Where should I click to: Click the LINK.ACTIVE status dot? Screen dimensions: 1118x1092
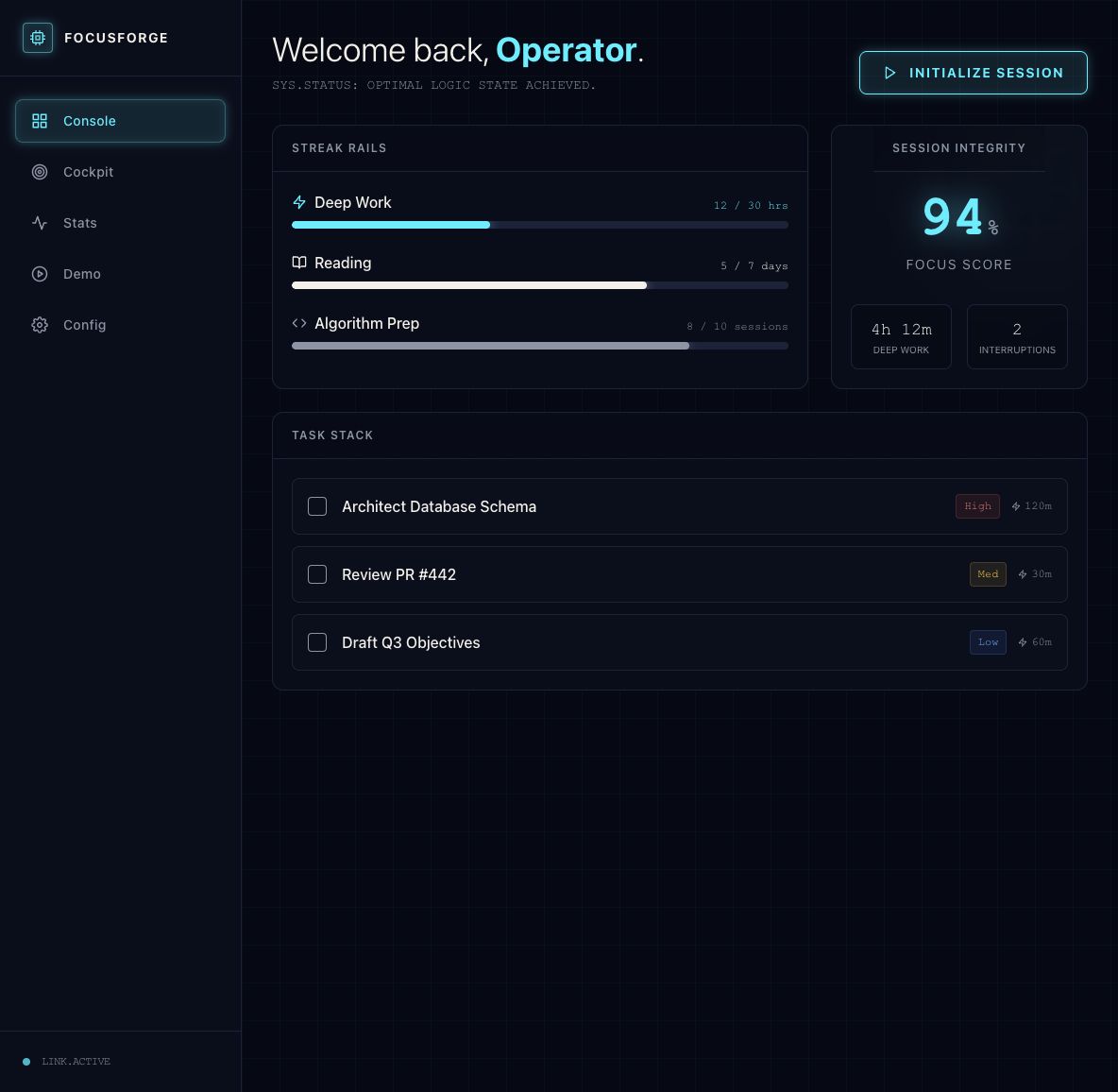[x=26, y=1062]
